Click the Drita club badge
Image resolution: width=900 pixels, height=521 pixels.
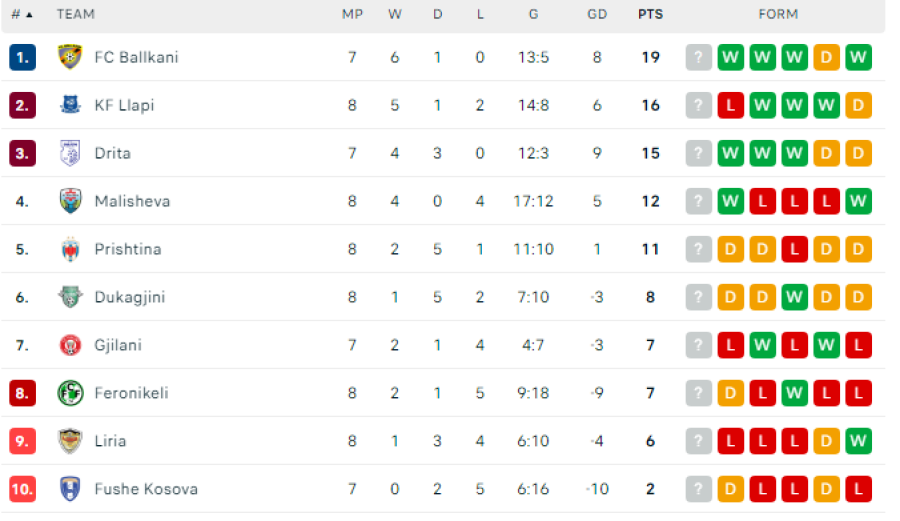pos(70,153)
